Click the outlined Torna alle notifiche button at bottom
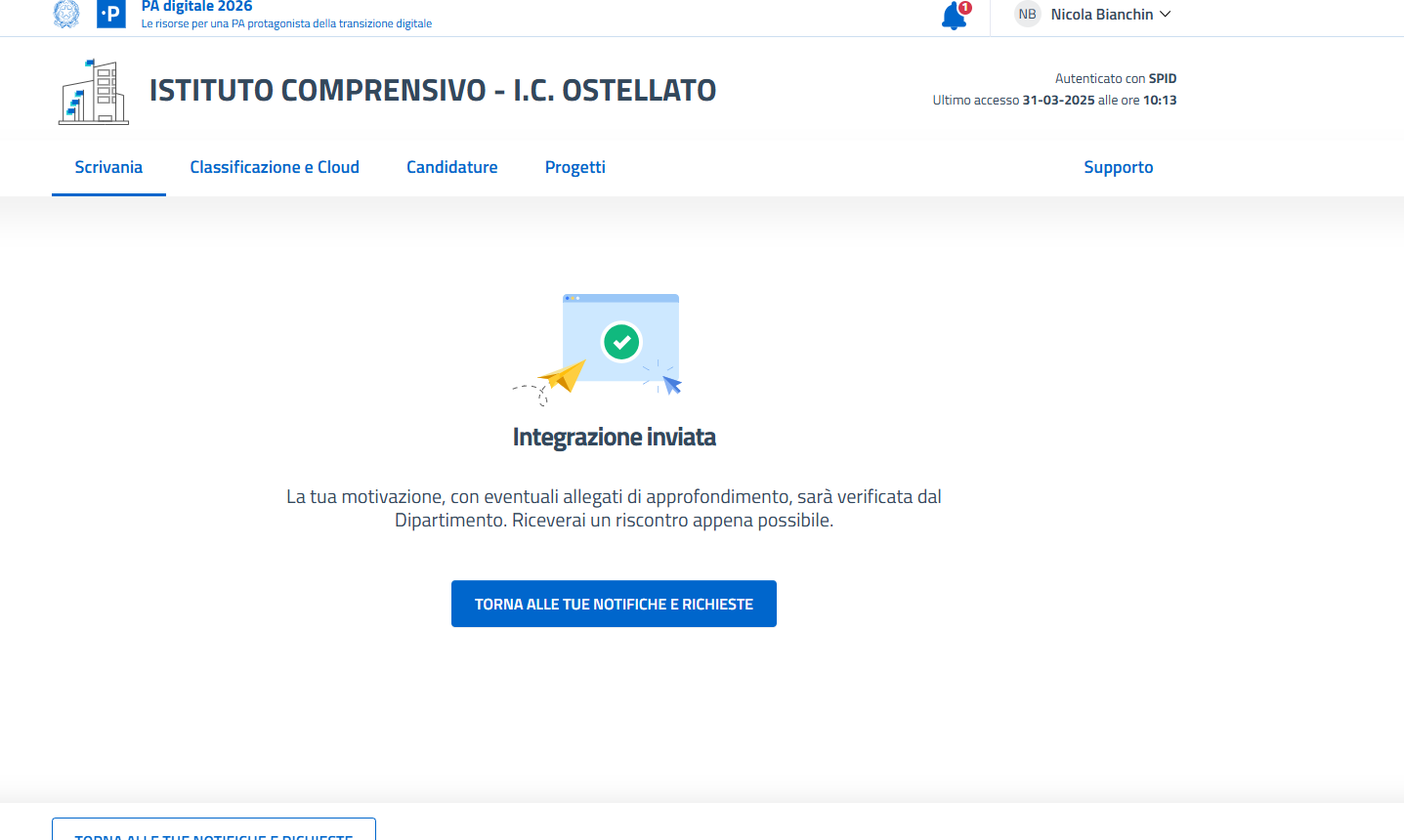 [214, 830]
